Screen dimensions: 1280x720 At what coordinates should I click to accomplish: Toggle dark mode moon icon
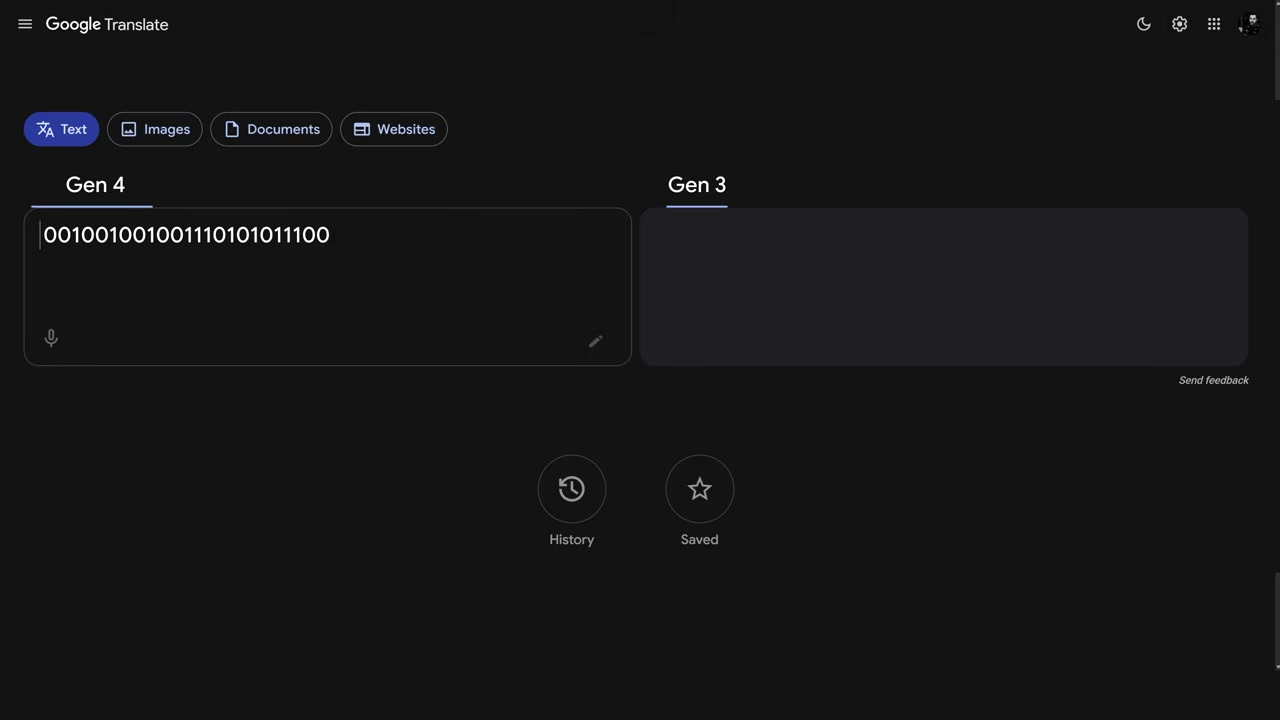pyautogui.click(x=1144, y=24)
